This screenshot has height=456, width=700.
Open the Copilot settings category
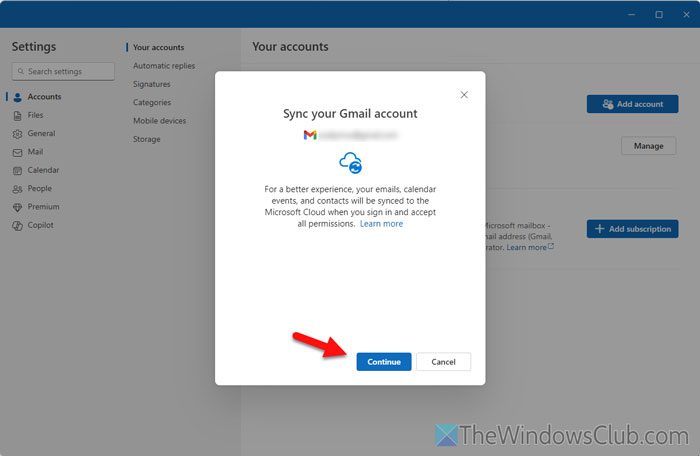[x=40, y=225]
